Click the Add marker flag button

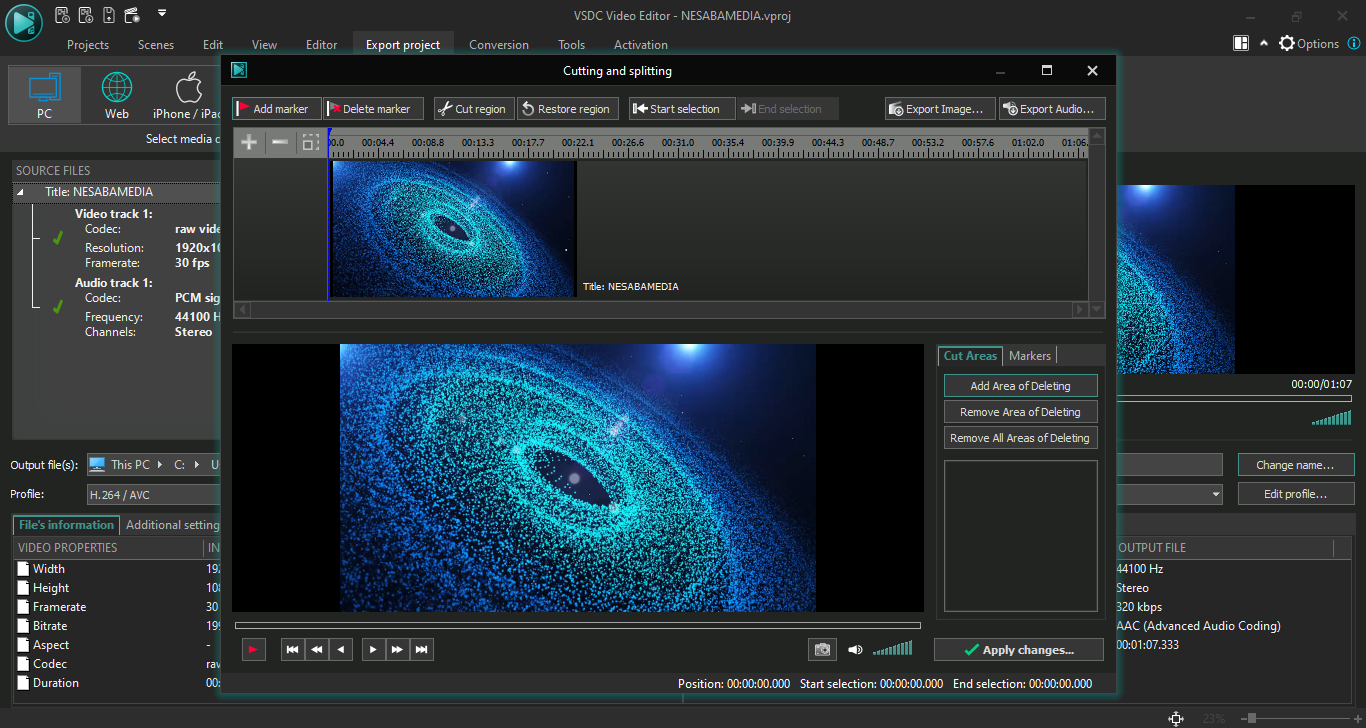click(x=277, y=109)
